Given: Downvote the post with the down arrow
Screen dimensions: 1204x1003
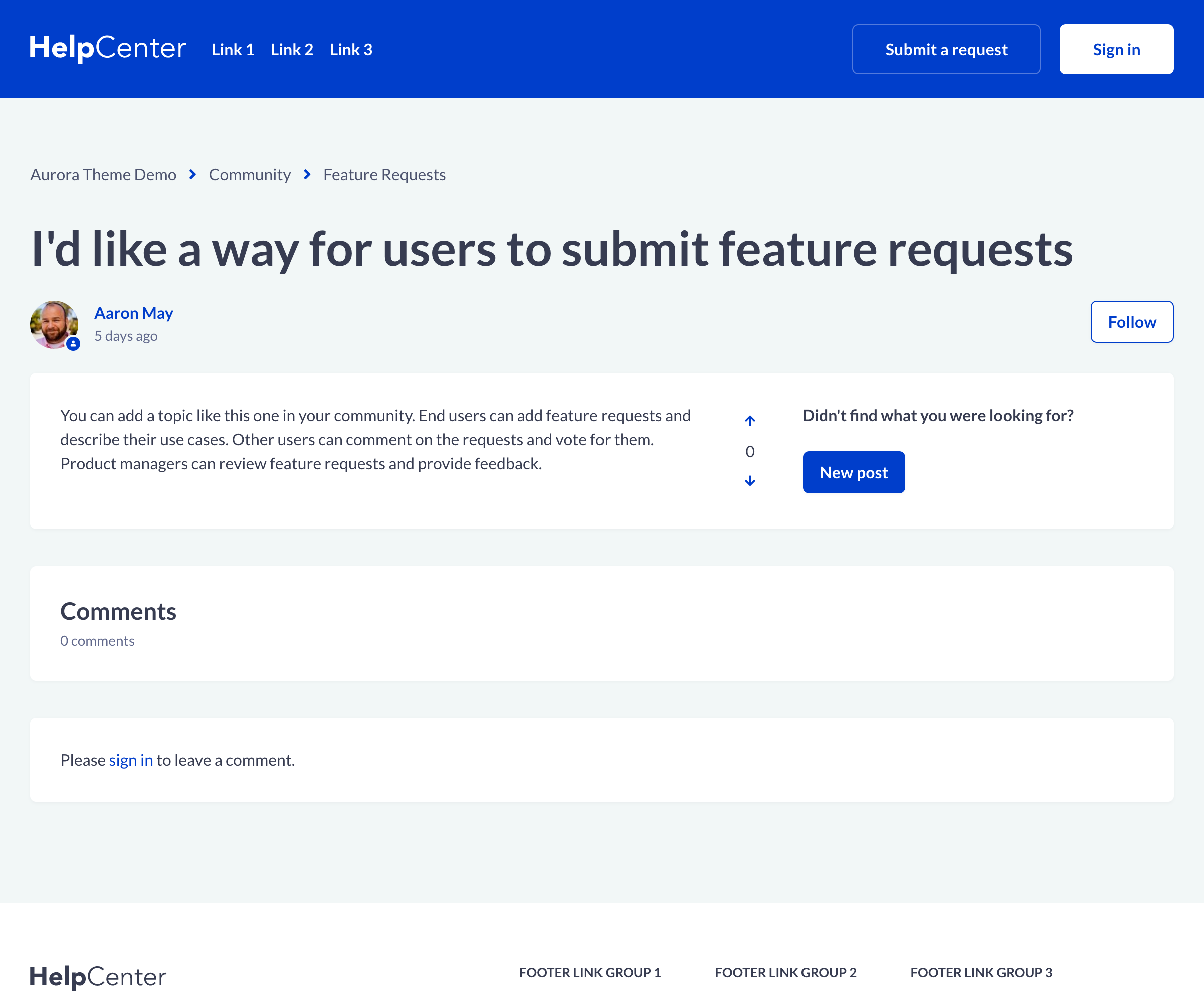Looking at the screenshot, I should coord(749,481).
